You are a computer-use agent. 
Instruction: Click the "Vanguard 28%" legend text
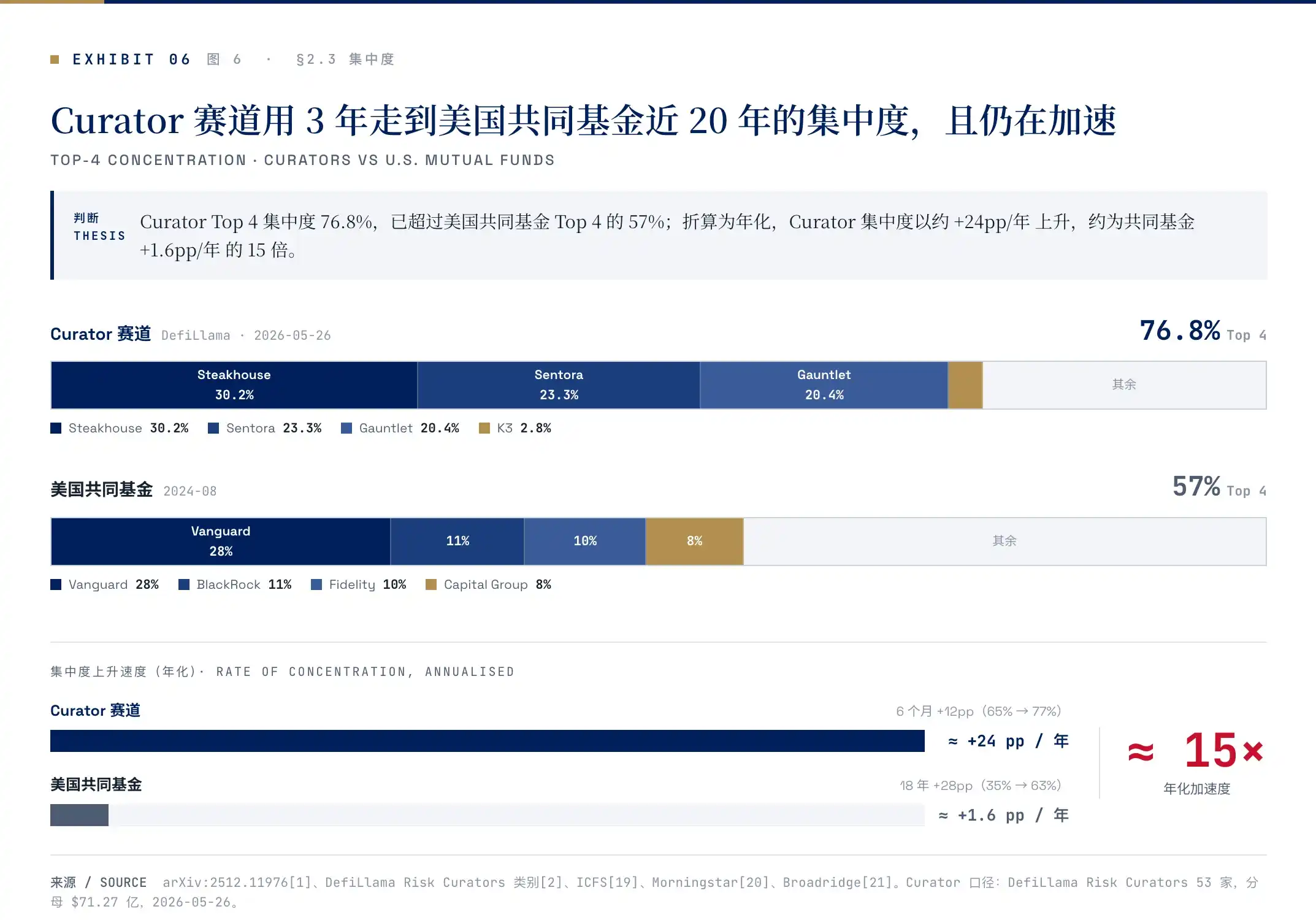[x=113, y=585]
